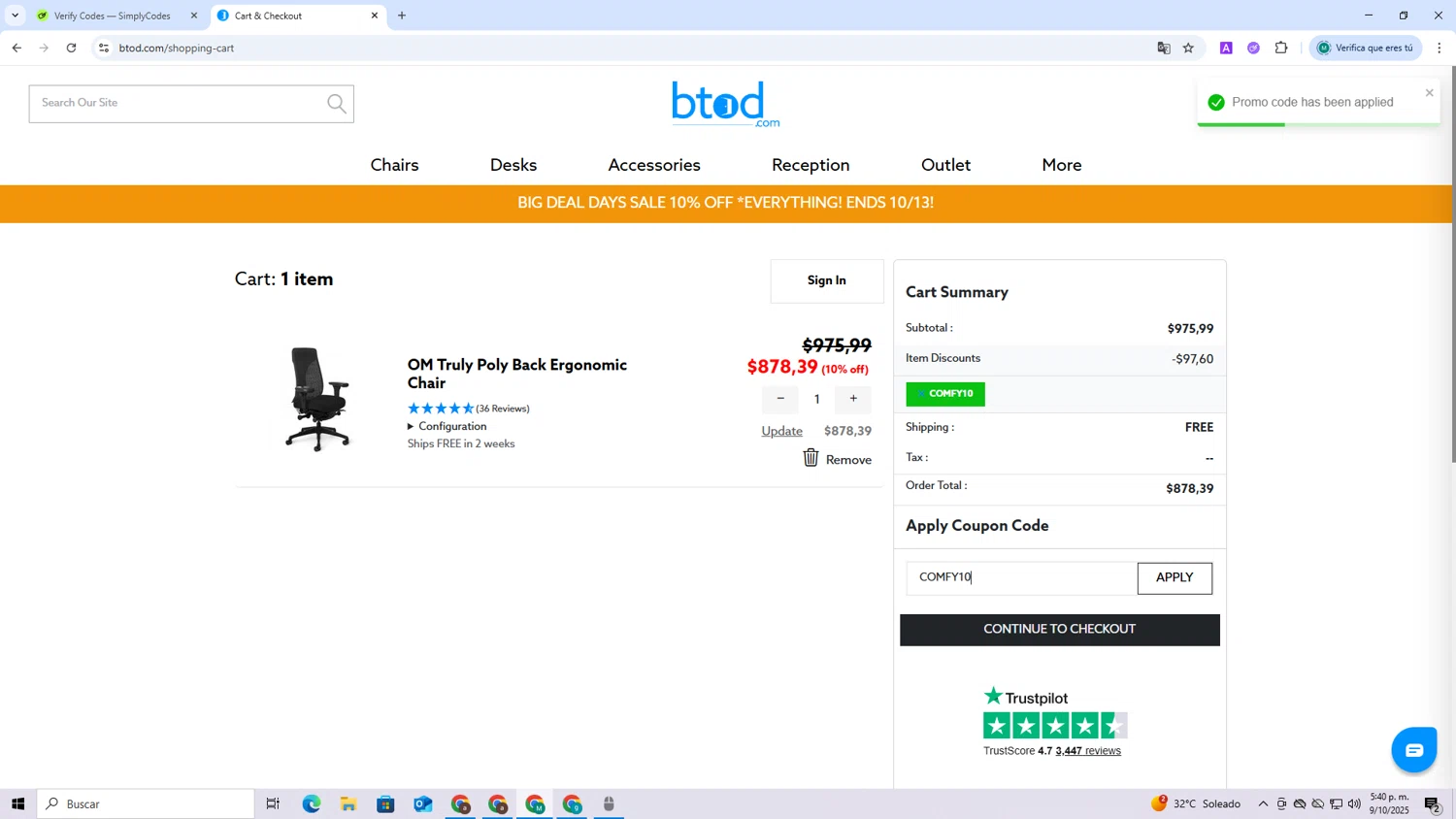Open the Desks menu

[513, 165]
